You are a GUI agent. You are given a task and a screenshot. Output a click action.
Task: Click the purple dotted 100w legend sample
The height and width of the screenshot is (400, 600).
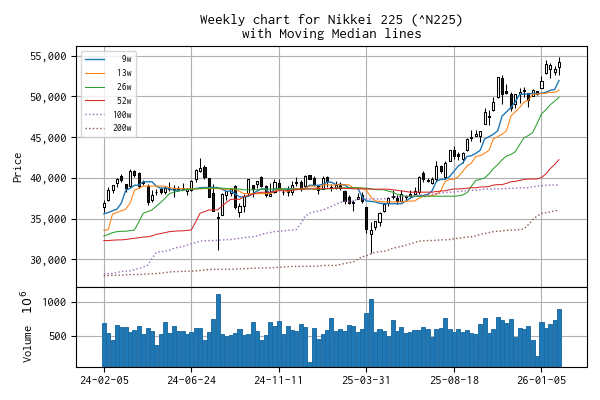(95, 114)
